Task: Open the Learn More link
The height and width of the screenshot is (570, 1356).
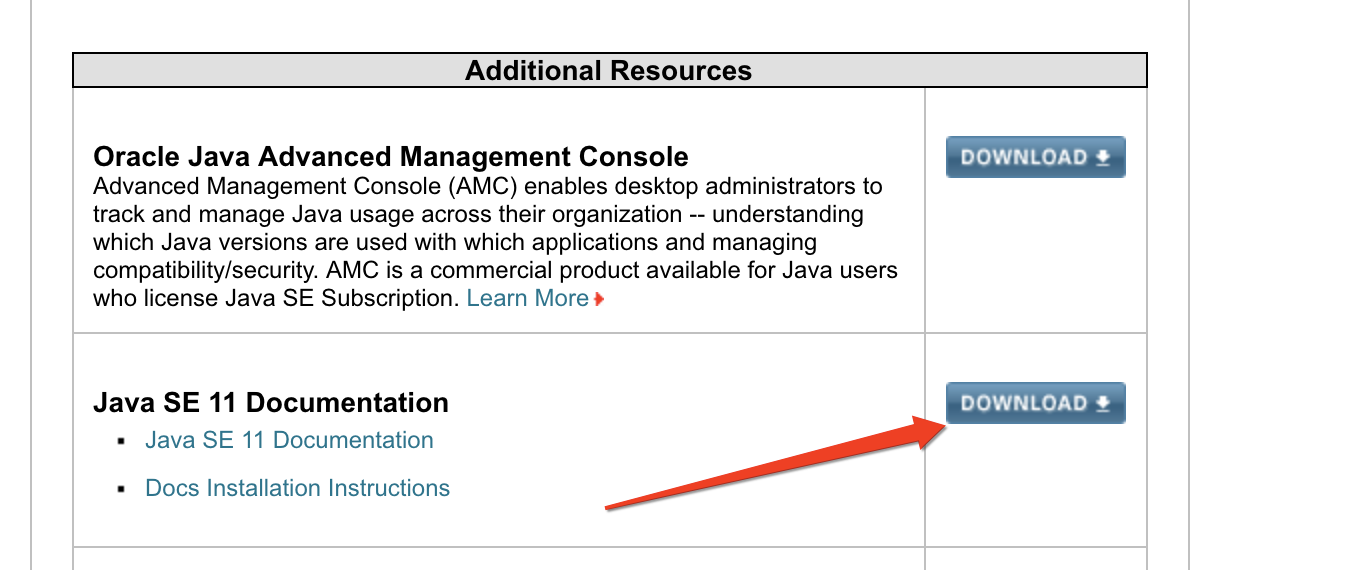Action: pos(527,298)
